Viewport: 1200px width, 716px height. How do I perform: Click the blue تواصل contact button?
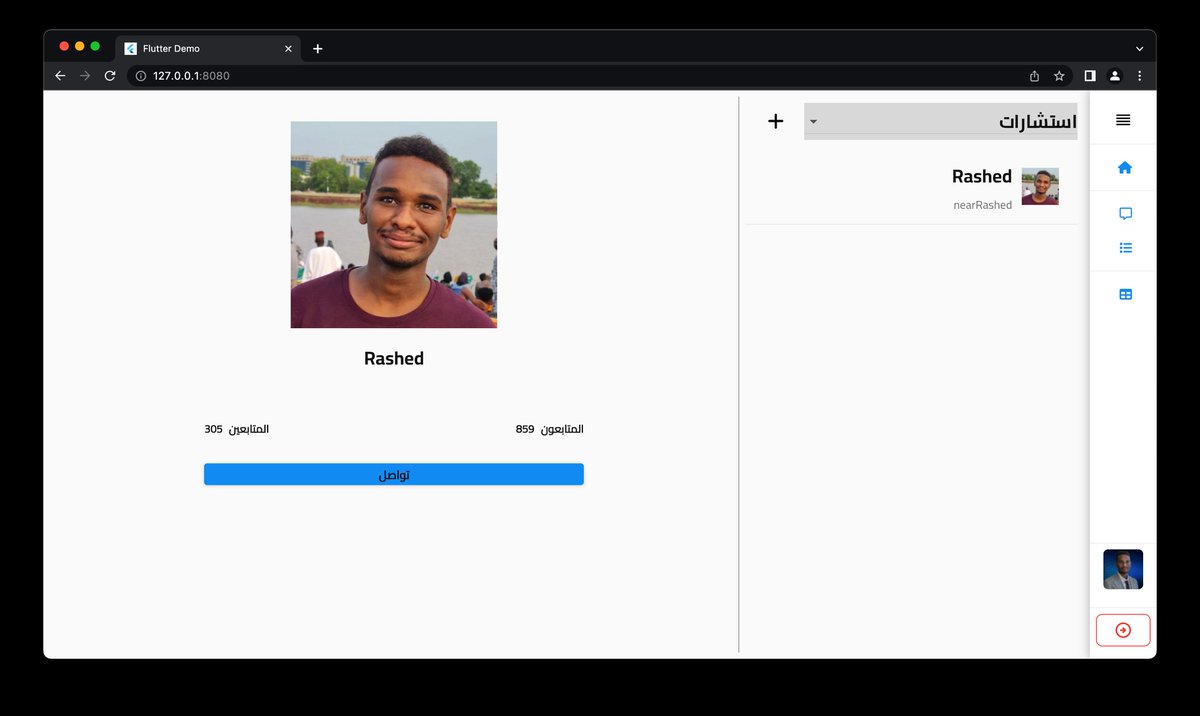[394, 474]
